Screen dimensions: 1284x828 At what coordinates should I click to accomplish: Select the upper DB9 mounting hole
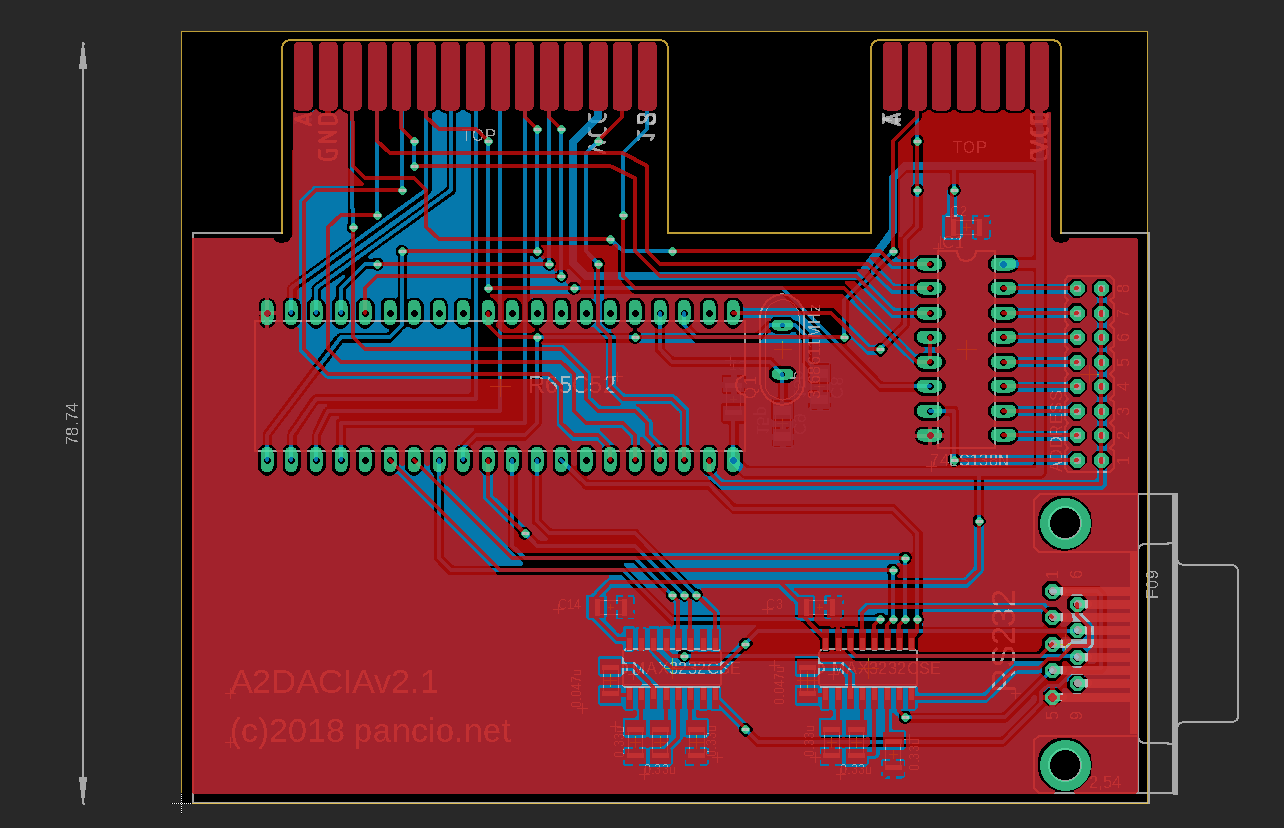pos(1064,522)
